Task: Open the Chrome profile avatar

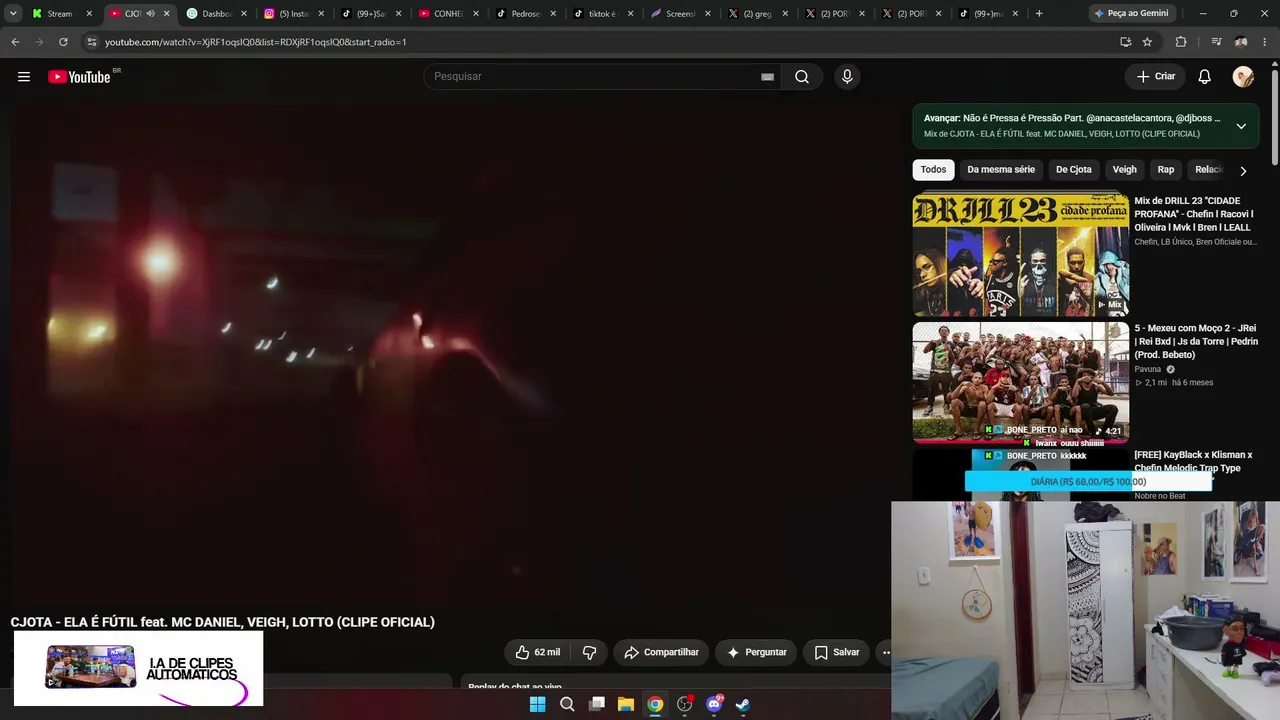Action: pyautogui.click(x=1241, y=42)
